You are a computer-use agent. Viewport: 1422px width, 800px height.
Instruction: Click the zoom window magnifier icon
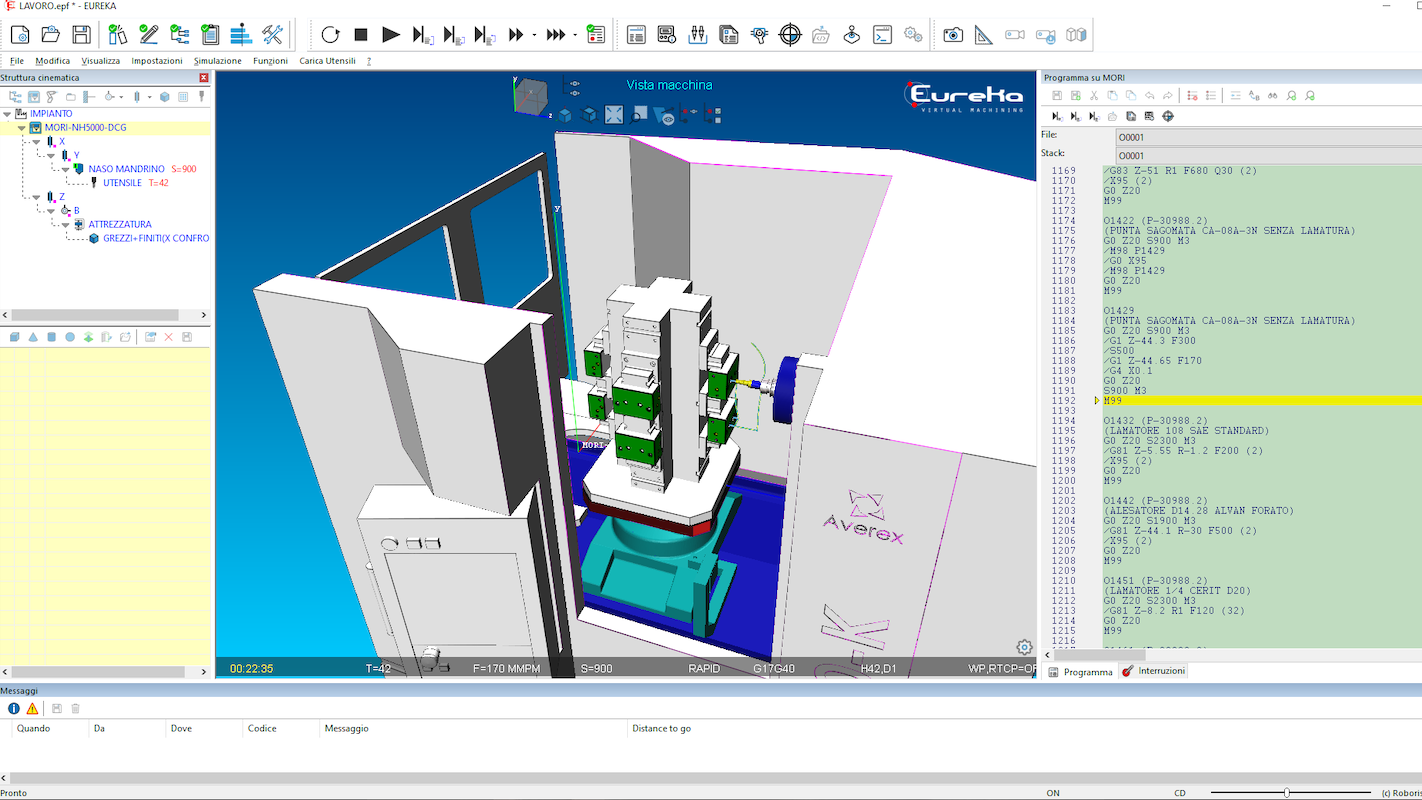point(639,115)
